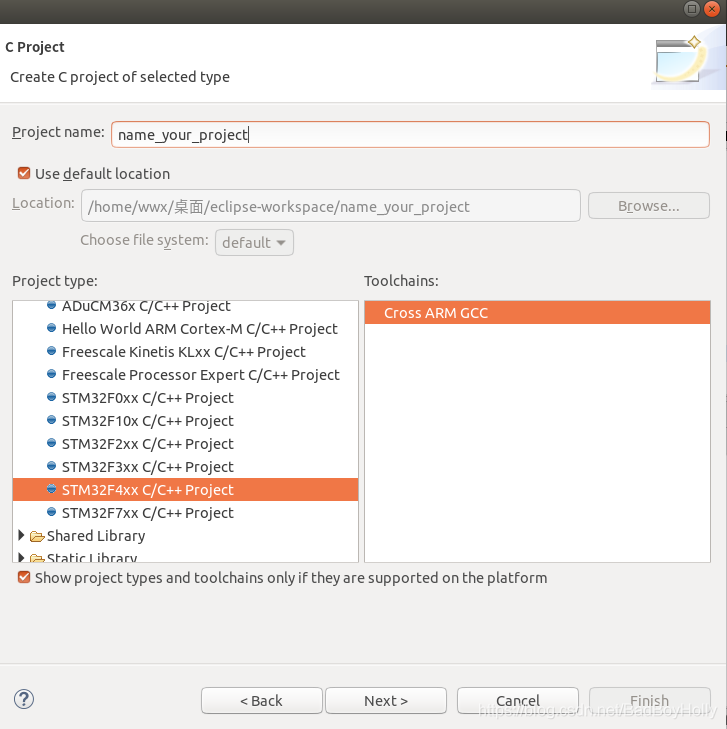Close the wizard window

pyautogui.click(x=712, y=9)
